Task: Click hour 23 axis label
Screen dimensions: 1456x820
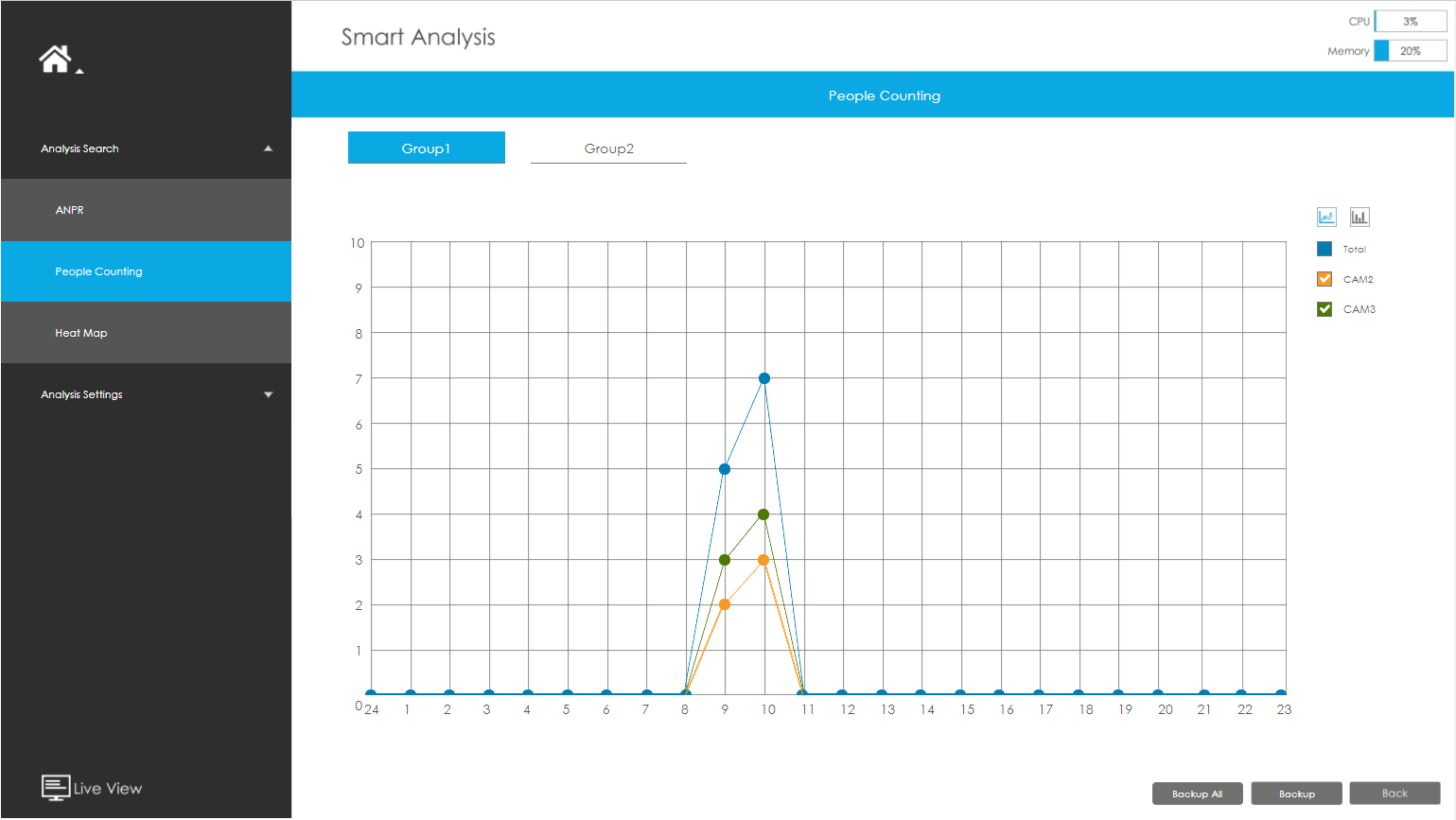Action: tap(1284, 709)
